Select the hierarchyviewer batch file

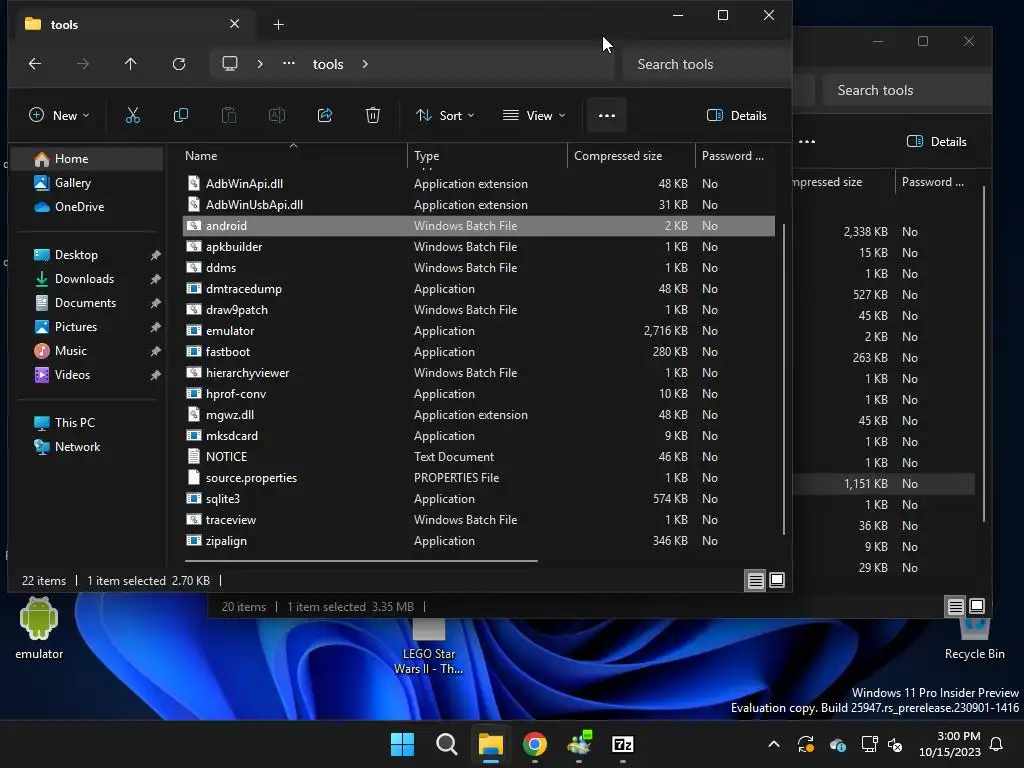pyautogui.click(x=479, y=372)
